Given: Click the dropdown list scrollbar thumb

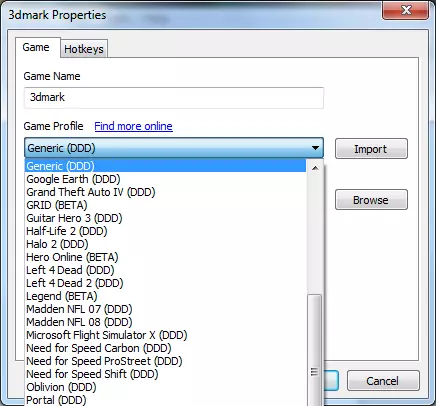Looking at the screenshot, I should pyautogui.click(x=314, y=350).
